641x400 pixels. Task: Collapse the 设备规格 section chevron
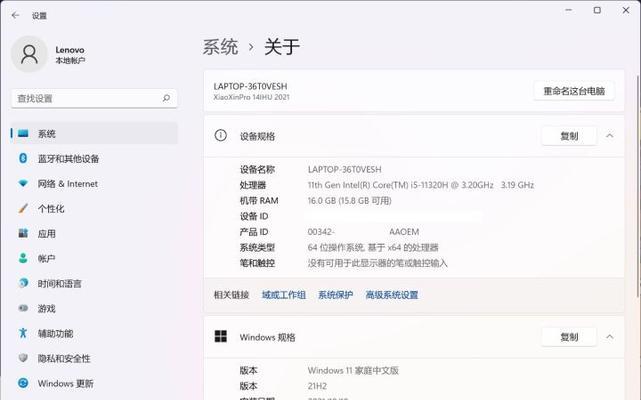pyautogui.click(x=610, y=136)
